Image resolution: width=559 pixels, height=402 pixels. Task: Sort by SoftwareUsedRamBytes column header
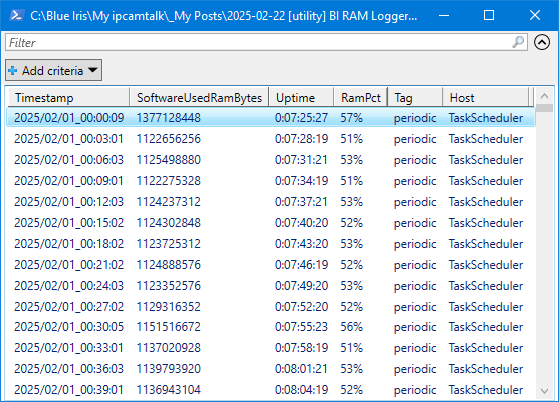(x=199, y=97)
